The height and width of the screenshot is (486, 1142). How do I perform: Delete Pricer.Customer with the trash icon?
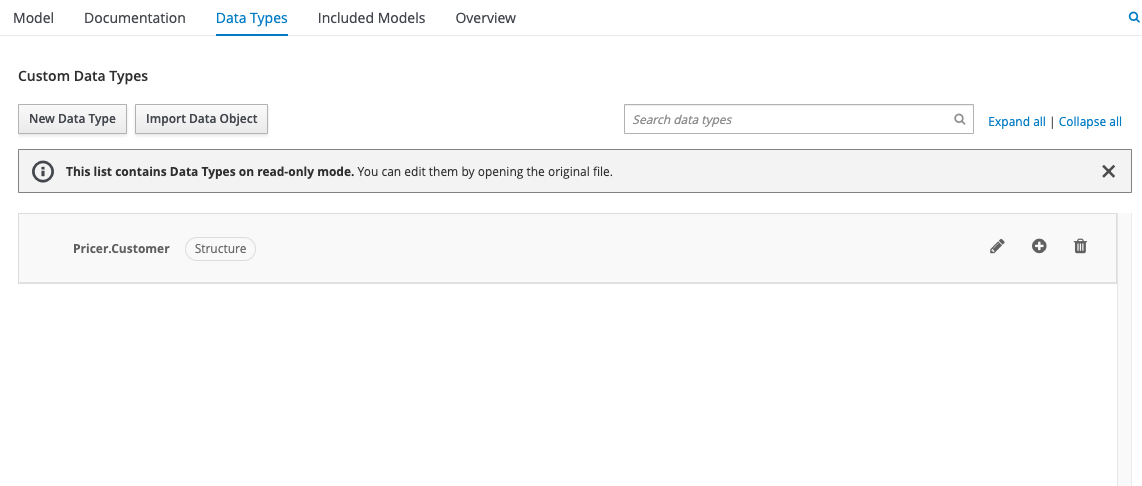(1080, 246)
